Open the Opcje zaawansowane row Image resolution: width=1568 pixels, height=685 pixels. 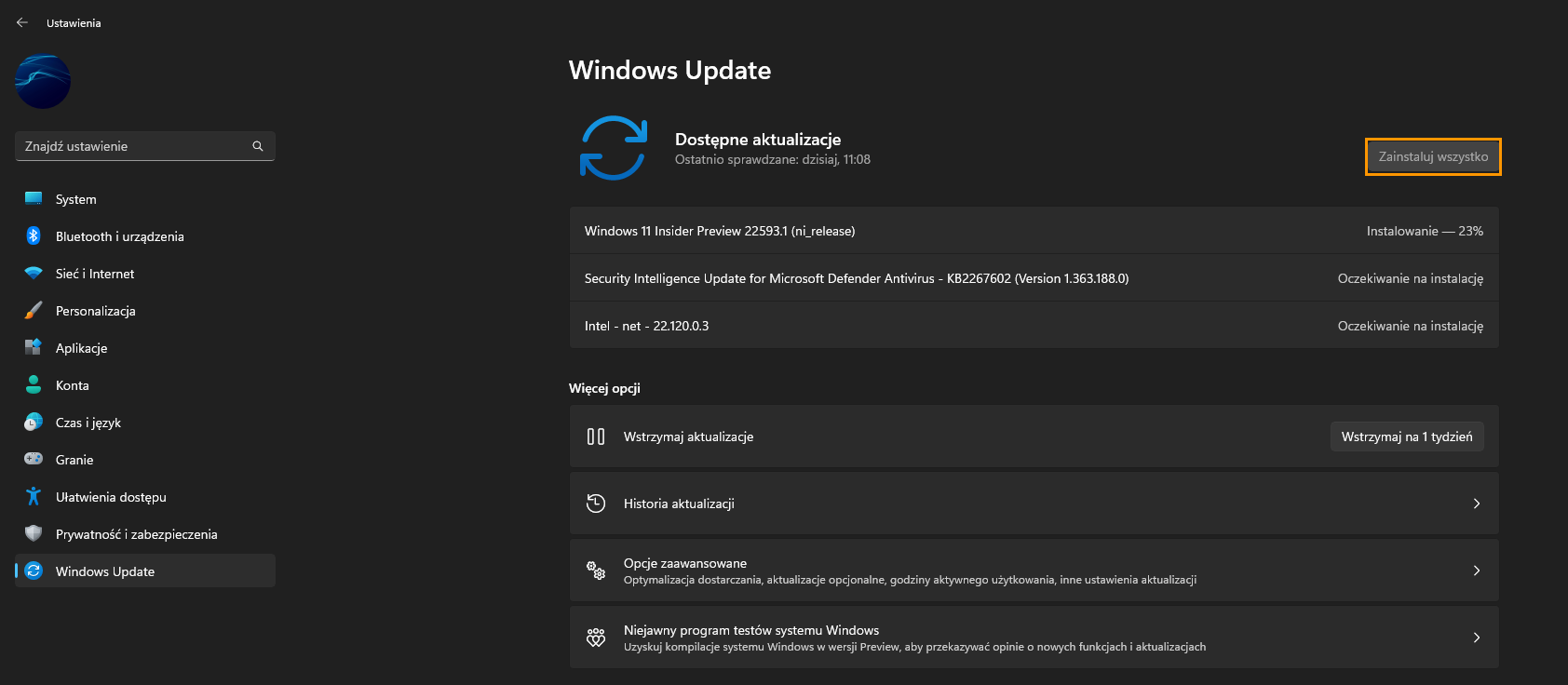pos(1034,571)
